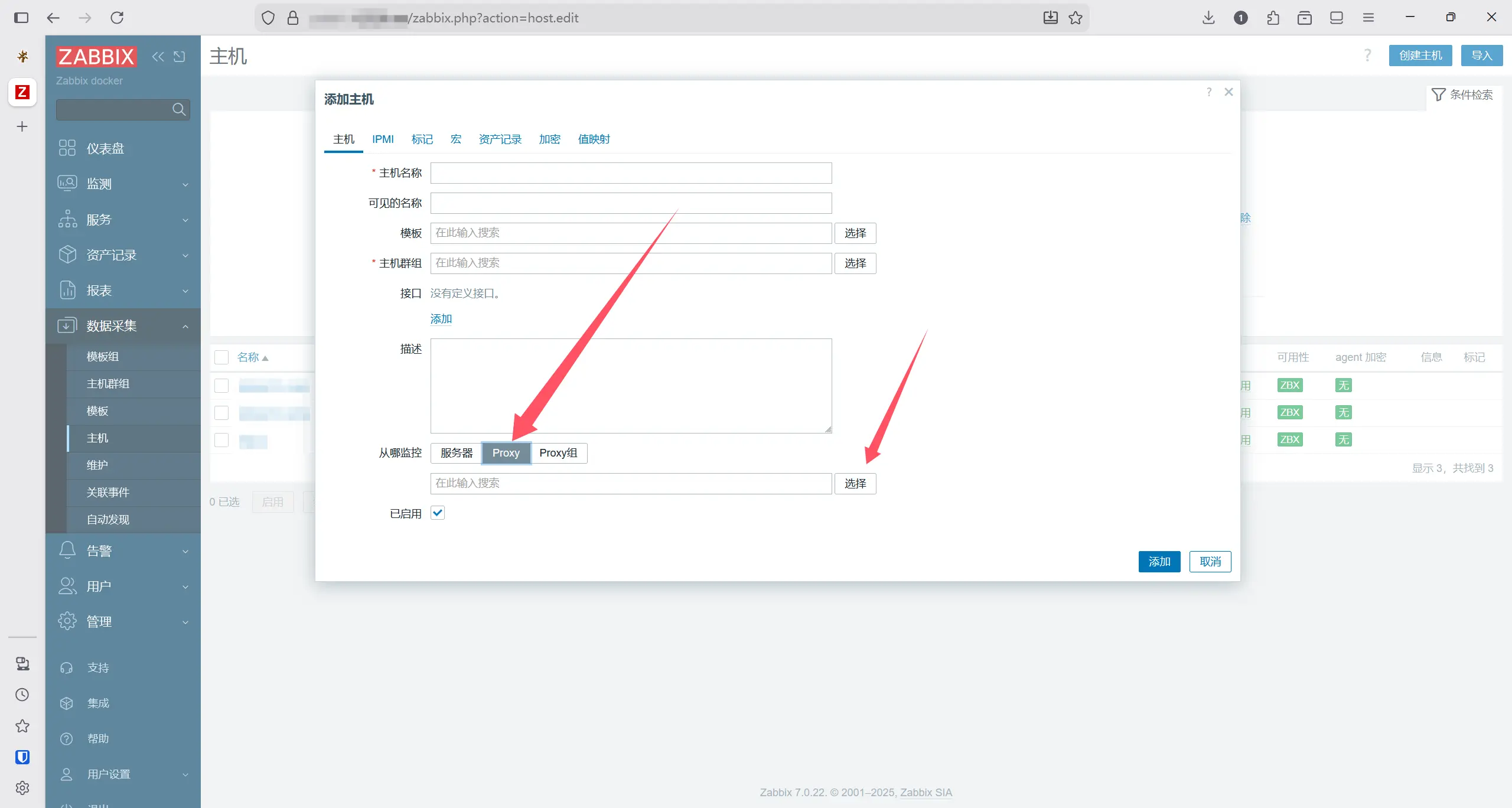Open the 集成 integrations cube icon
The height and width of the screenshot is (808, 1512).
tap(67, 703)
